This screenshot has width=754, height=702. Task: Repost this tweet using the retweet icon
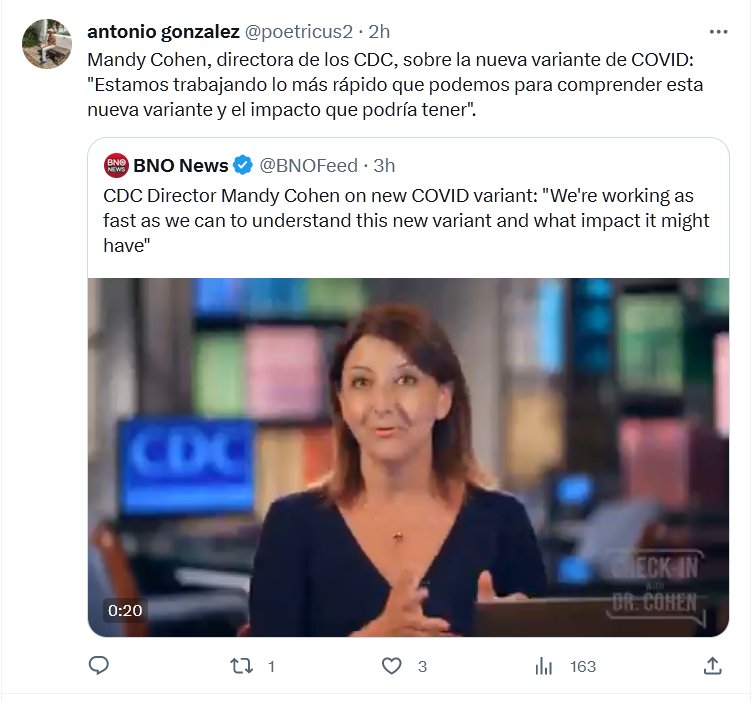243,666
